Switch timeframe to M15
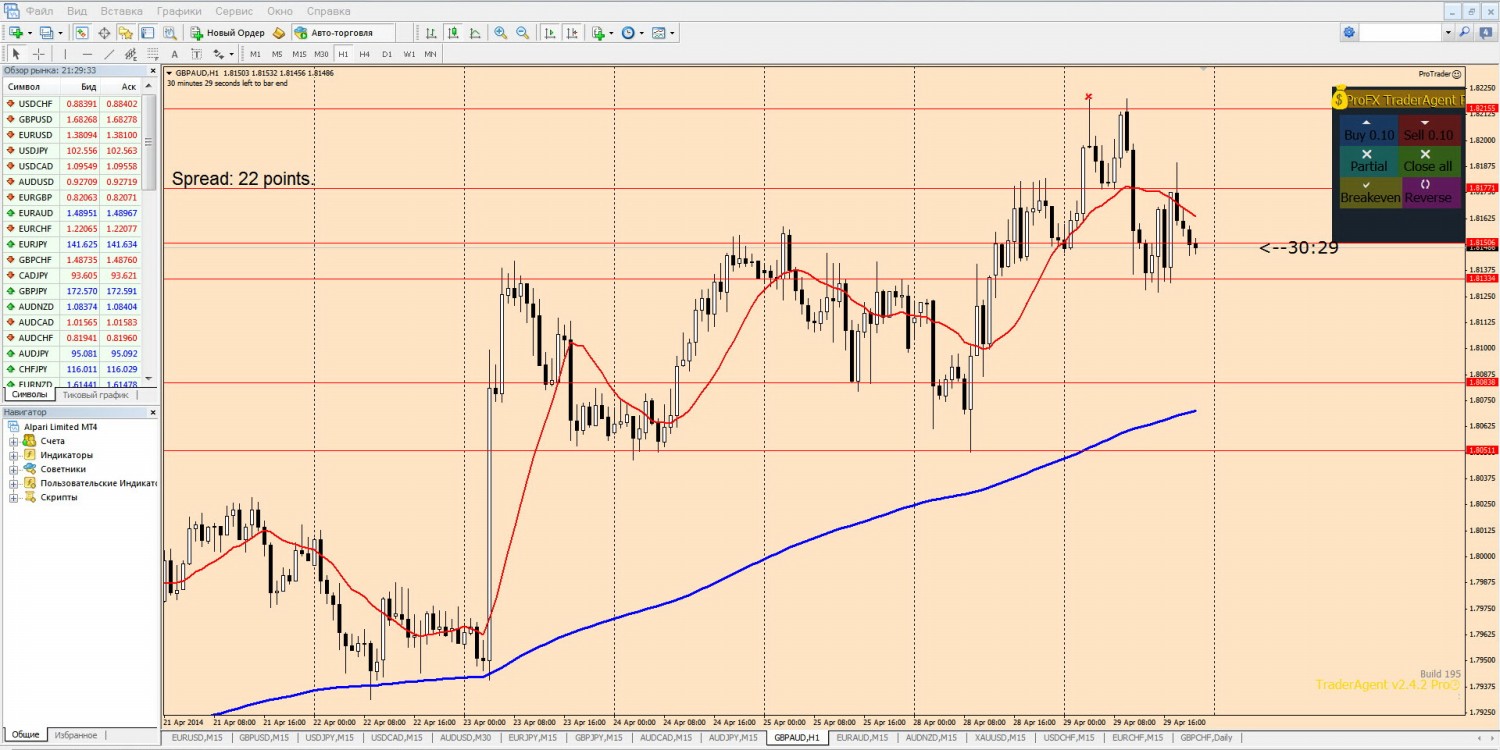 coord(299,54)
